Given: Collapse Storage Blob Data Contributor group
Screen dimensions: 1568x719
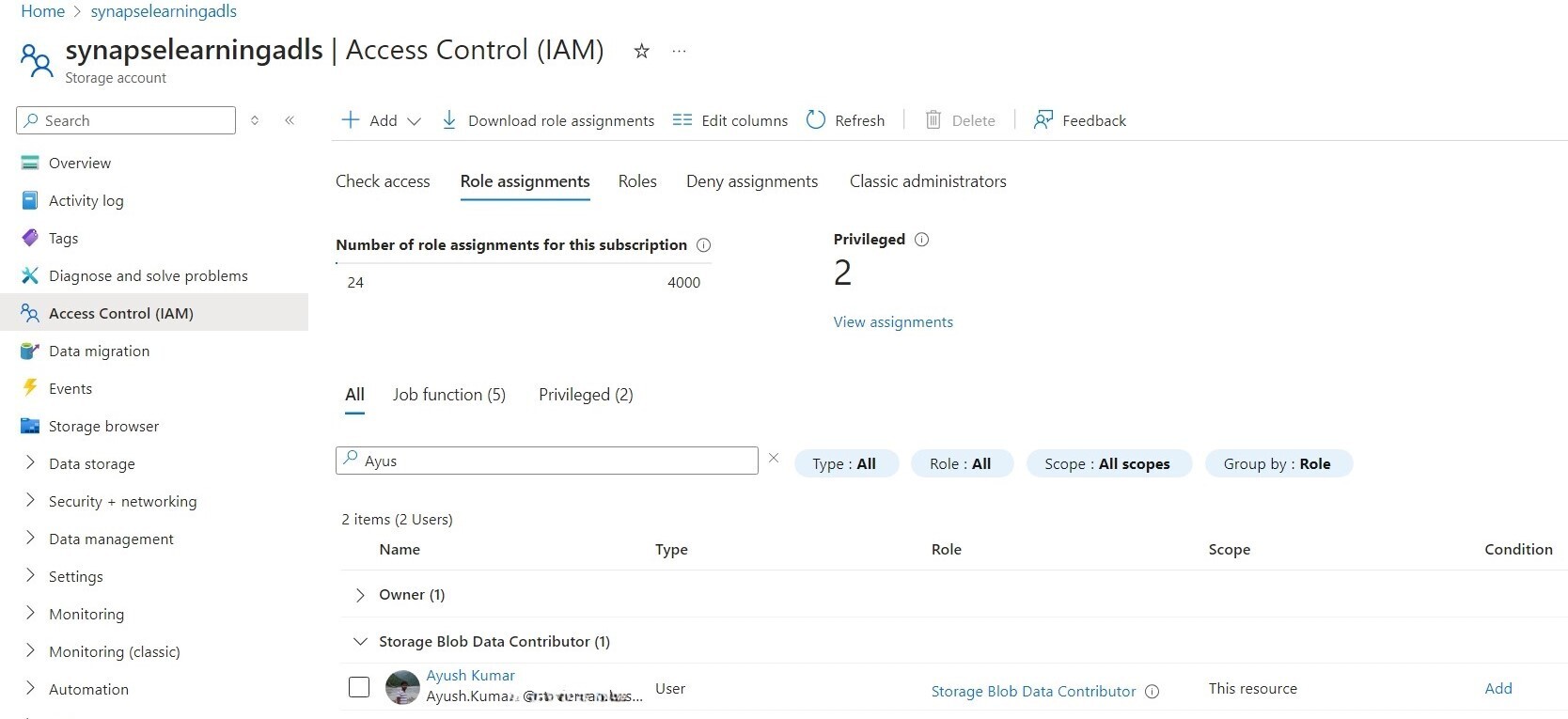Looking at the screenshot, I should pyautogui.click(x=360, y=642).
